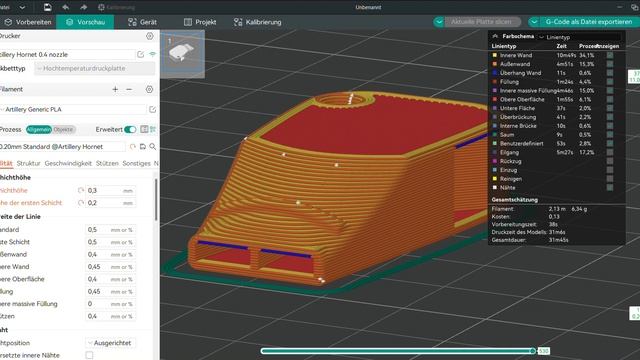
Task: Click the undo arrow icon
Action: 66,7
